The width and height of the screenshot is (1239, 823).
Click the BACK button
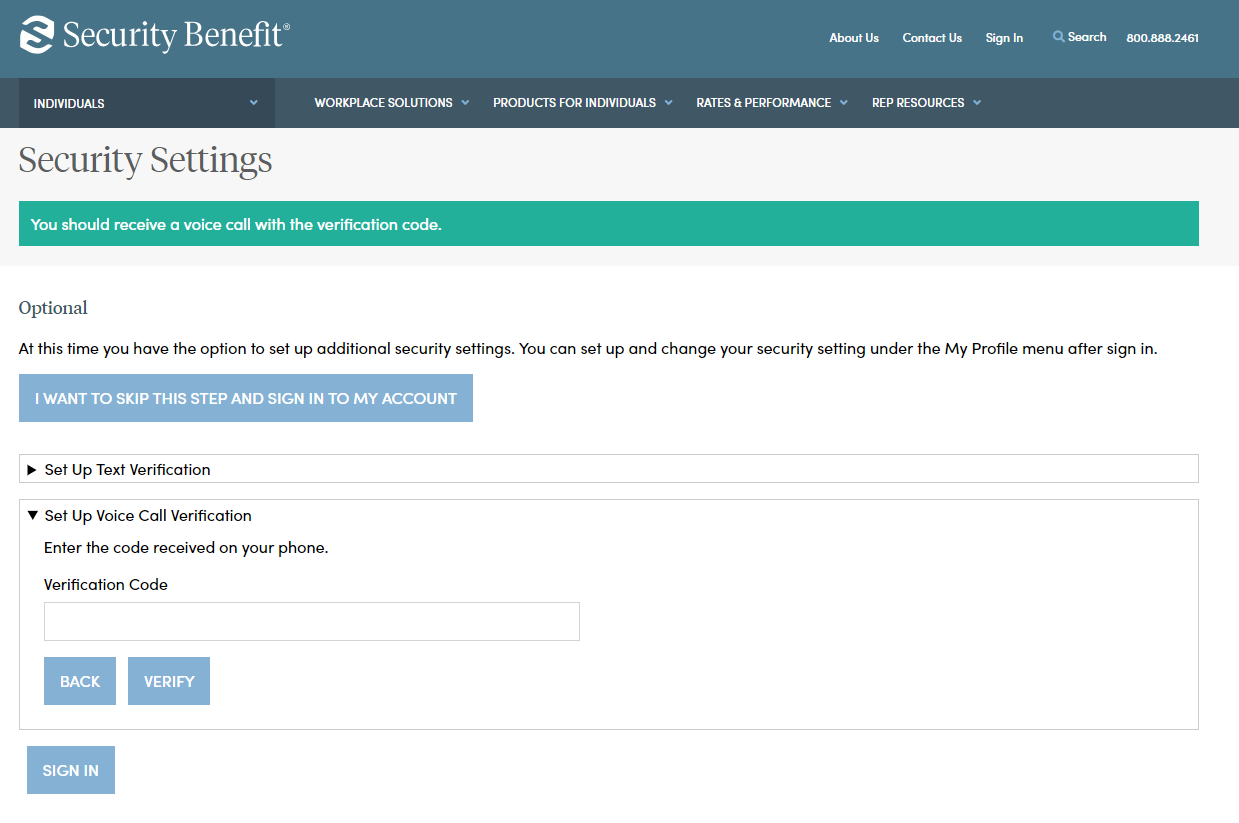[80, 681]
